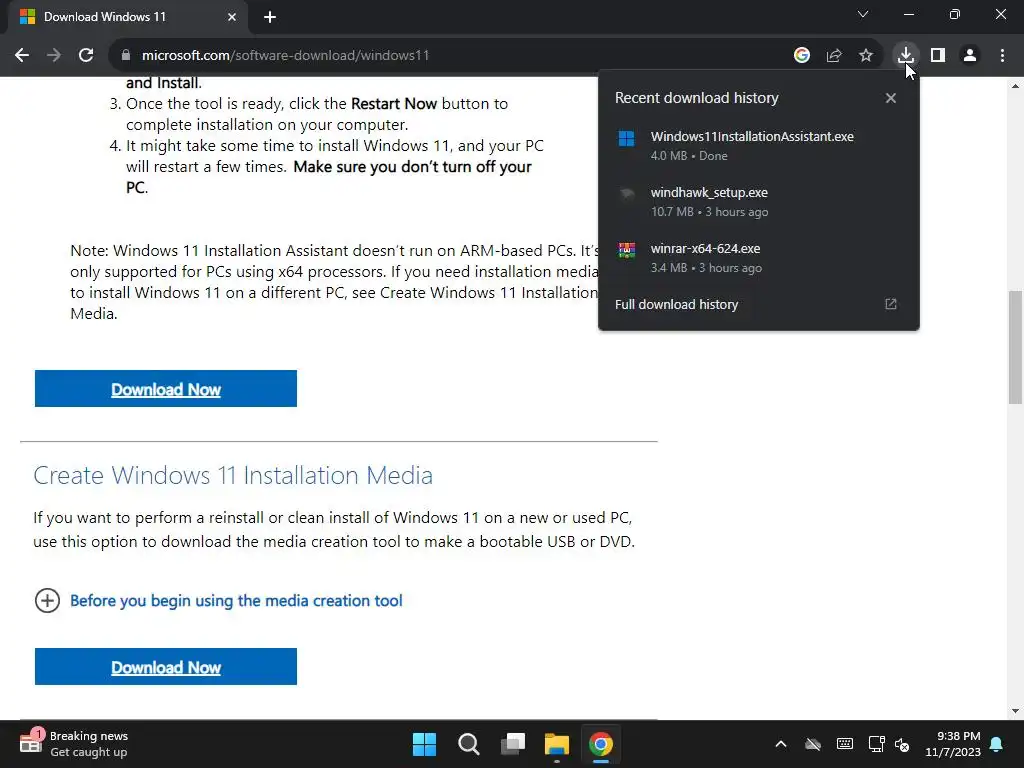Open Windows11InstallationAssistant.exe download
The image size is (1024, 768).
click(758, 146)
